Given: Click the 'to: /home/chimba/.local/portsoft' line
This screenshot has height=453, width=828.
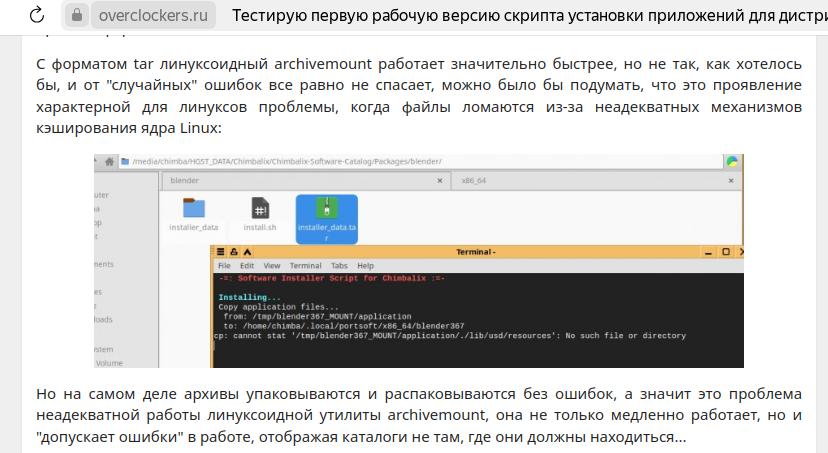Looking at the screenshot, I should 344,326.
